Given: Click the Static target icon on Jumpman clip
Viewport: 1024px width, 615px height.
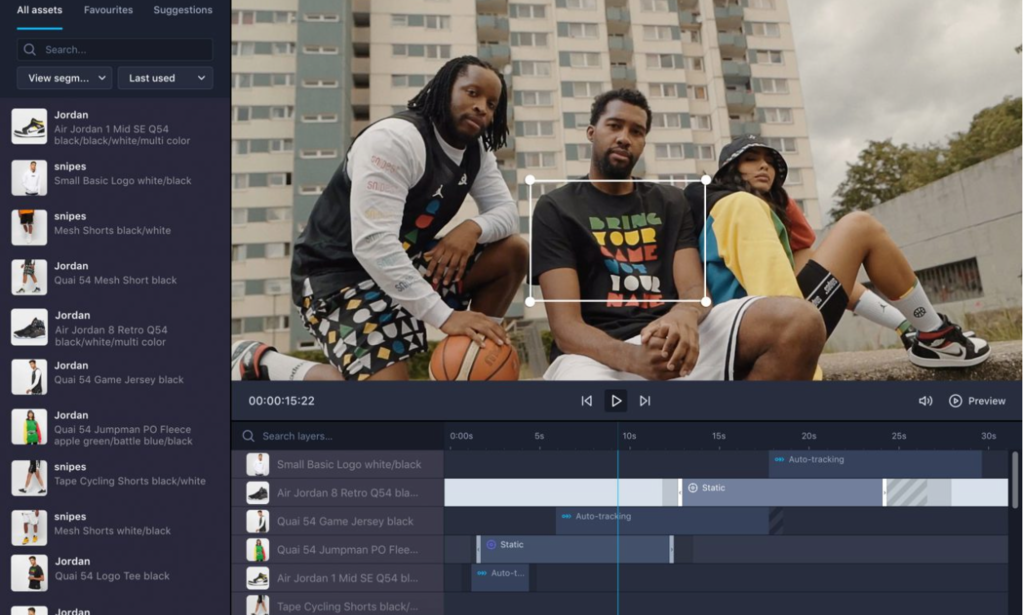Looking at the screenshot, I should [491, 544].
